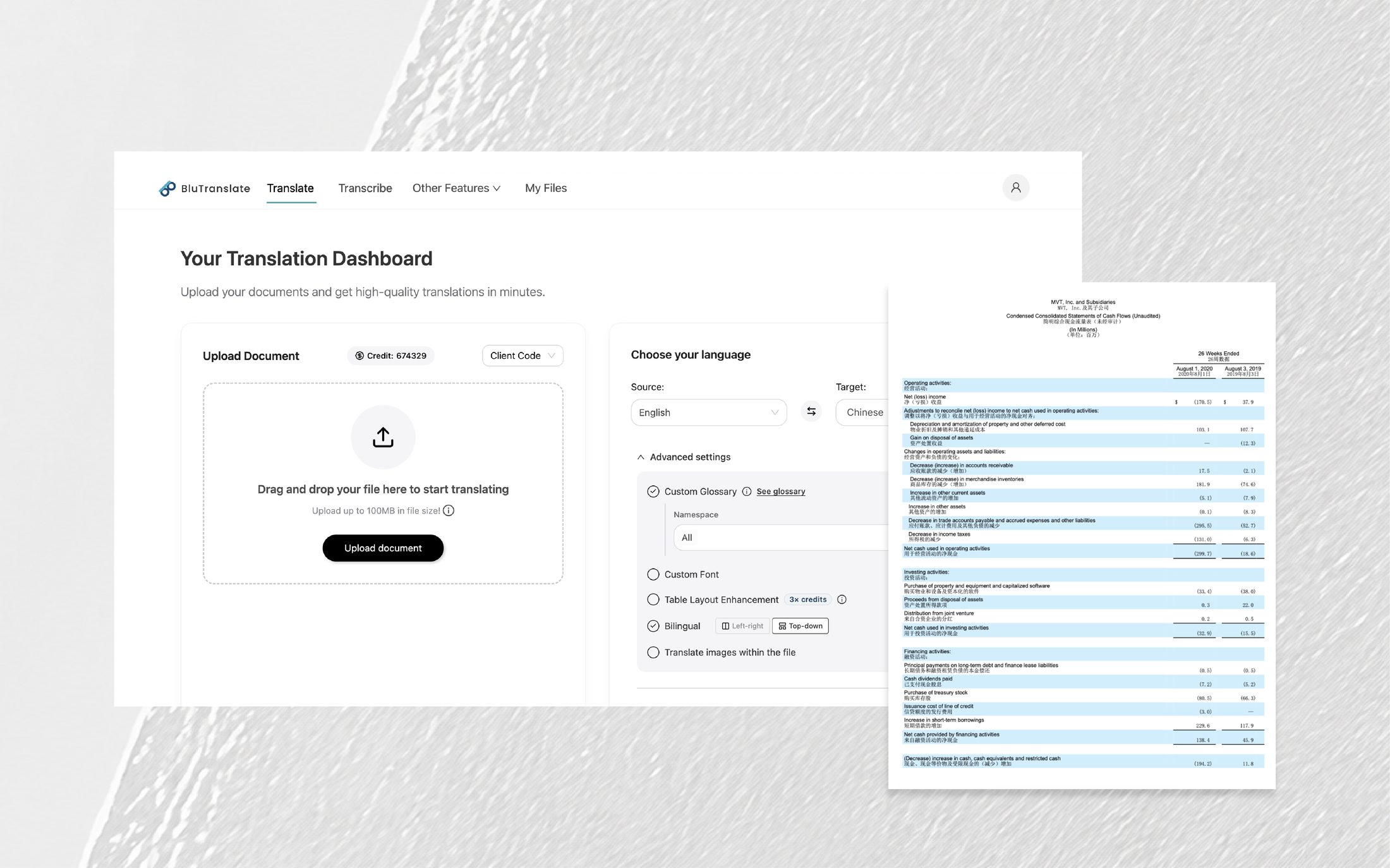Click the "August 3, 2019" column header
Image resolution: width=1390 pixels, height=868 pixels.
pyautogui.click(x=1242, y=371)
